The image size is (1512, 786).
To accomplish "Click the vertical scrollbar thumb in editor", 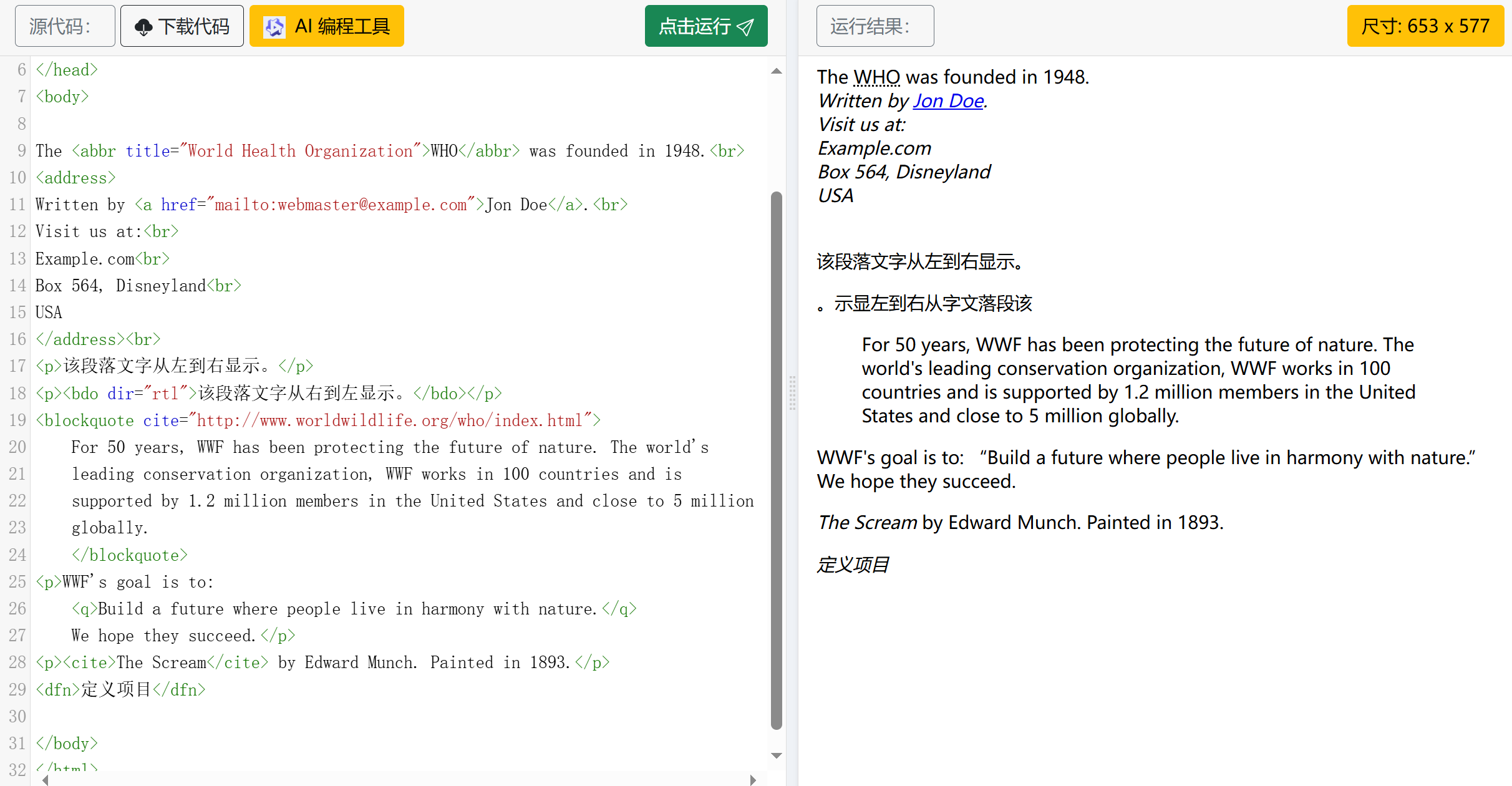I will [777, 460].
